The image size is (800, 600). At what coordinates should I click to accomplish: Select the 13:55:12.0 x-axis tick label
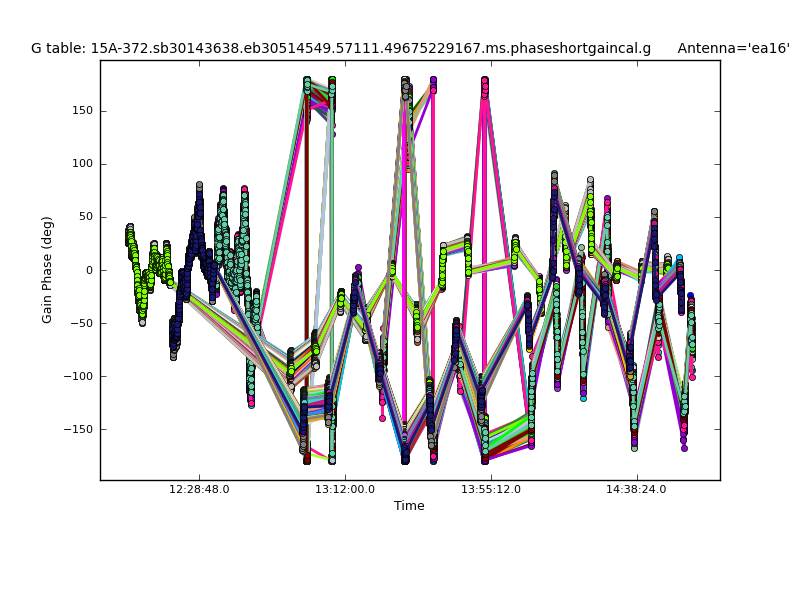point(491,490)
